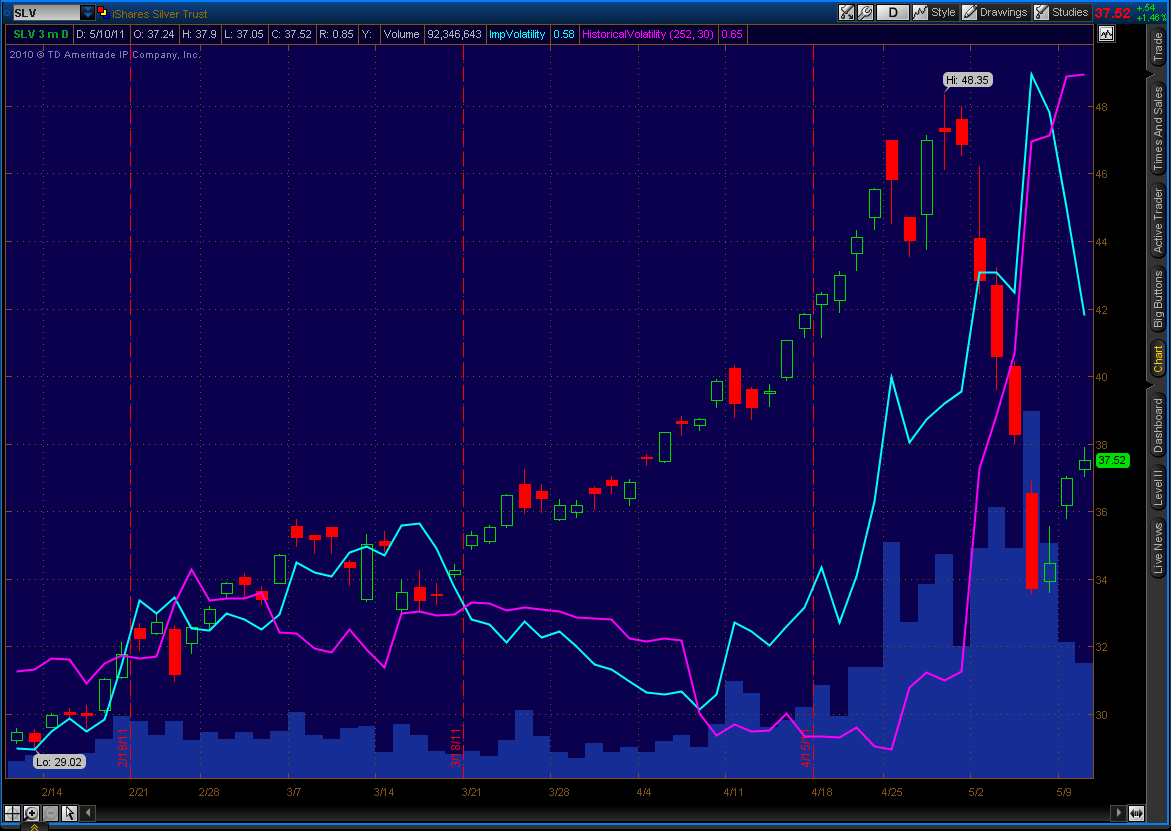This screenshot has height=831, width=1171.
Task: Click the link circle left of SLV
Action: [7, 13]
